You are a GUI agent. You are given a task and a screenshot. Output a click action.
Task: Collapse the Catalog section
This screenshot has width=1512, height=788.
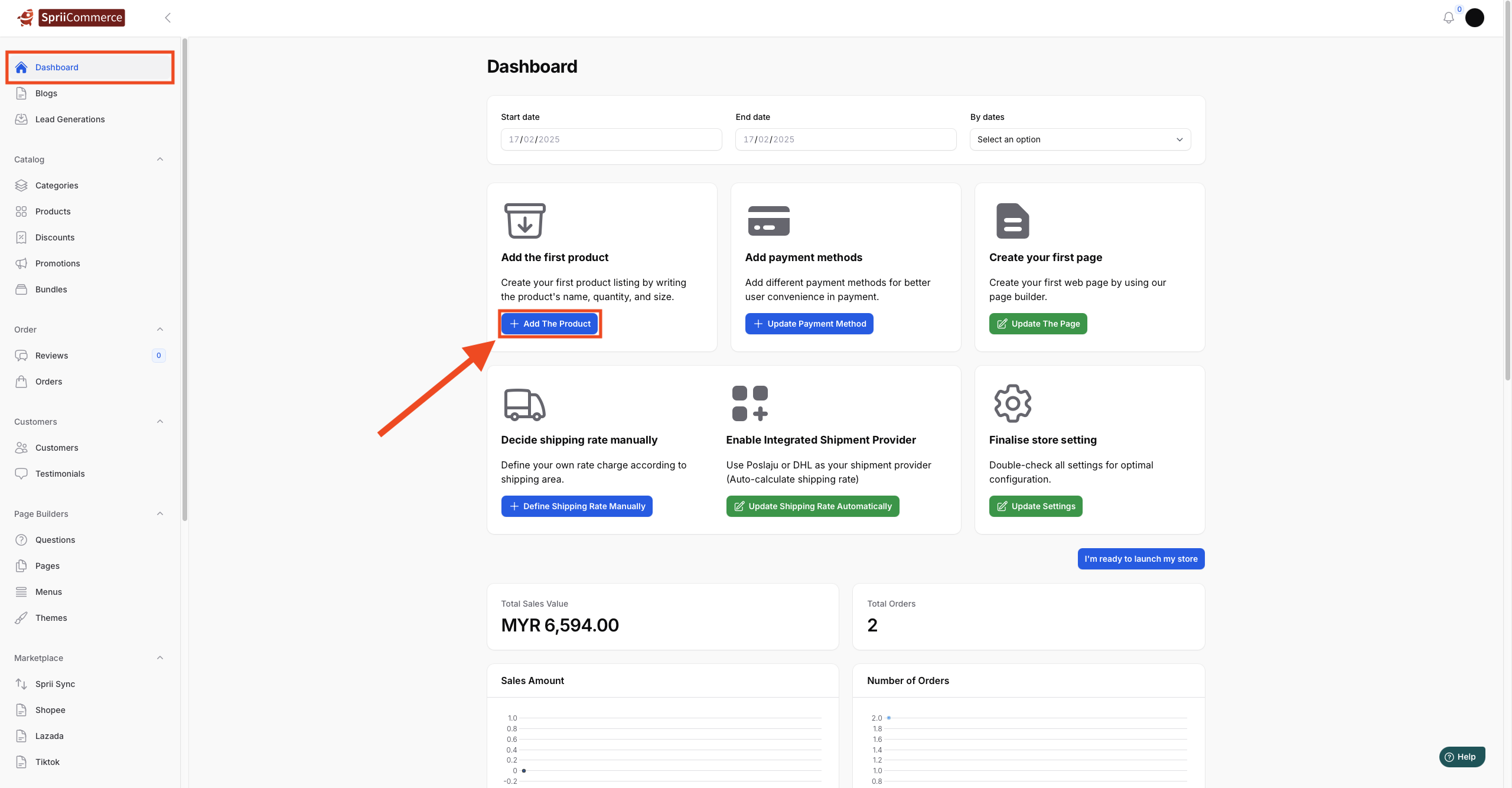160,159
